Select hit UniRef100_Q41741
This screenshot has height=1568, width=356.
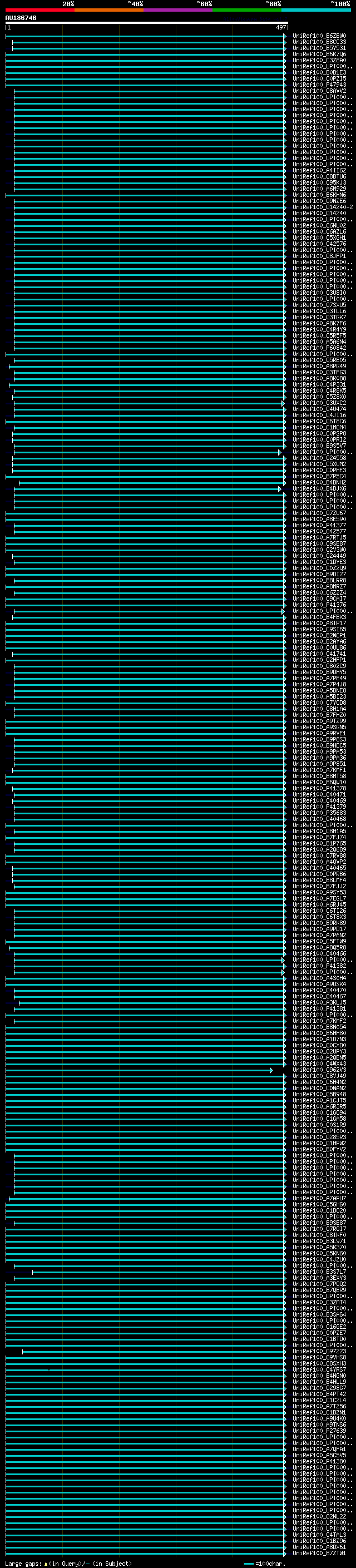(x=319, y=654)
